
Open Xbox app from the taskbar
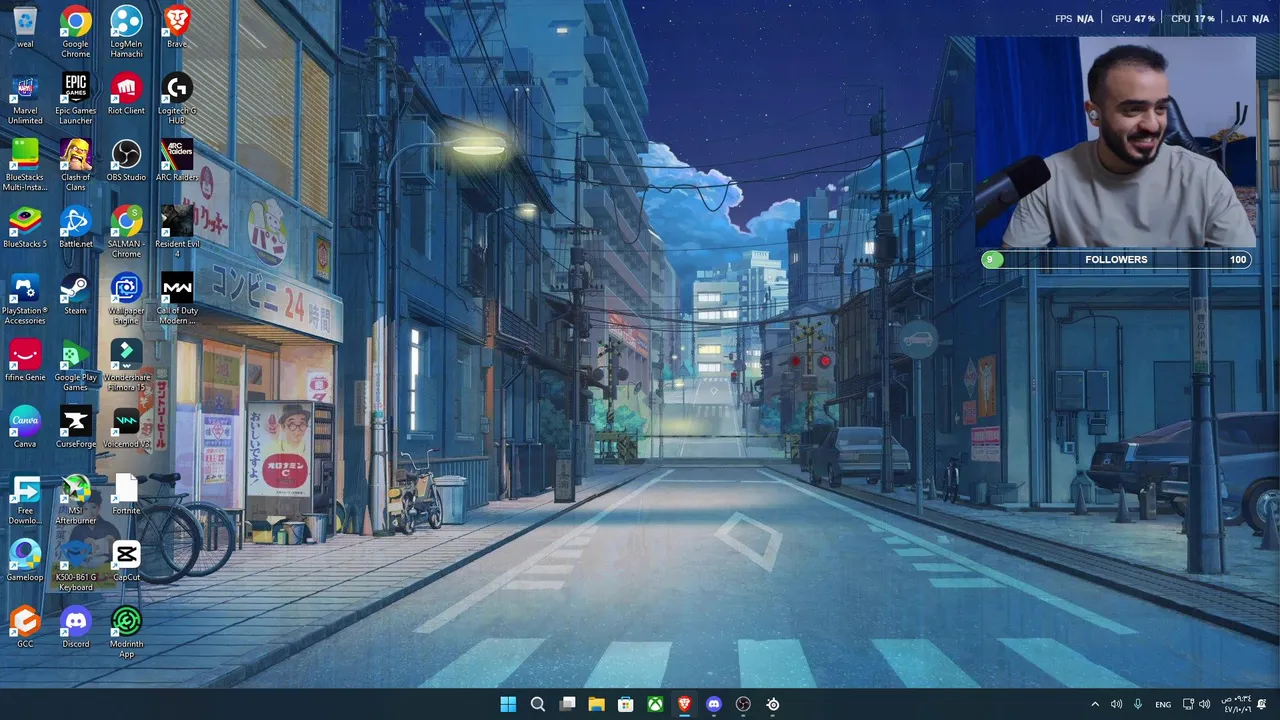pos(655,704)
